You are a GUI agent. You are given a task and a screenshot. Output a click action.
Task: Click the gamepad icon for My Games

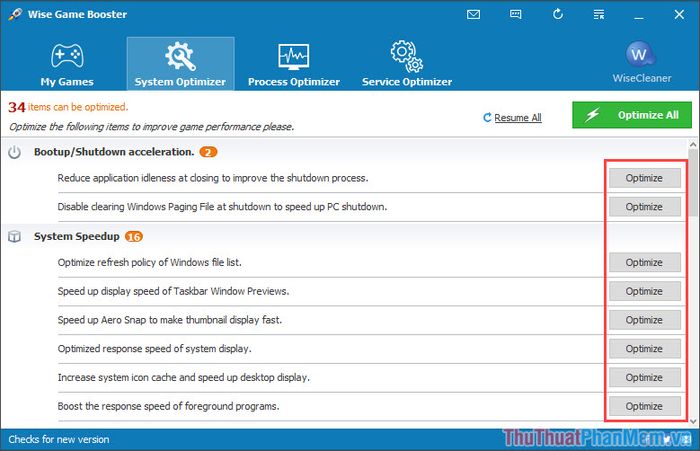(67, 55)
